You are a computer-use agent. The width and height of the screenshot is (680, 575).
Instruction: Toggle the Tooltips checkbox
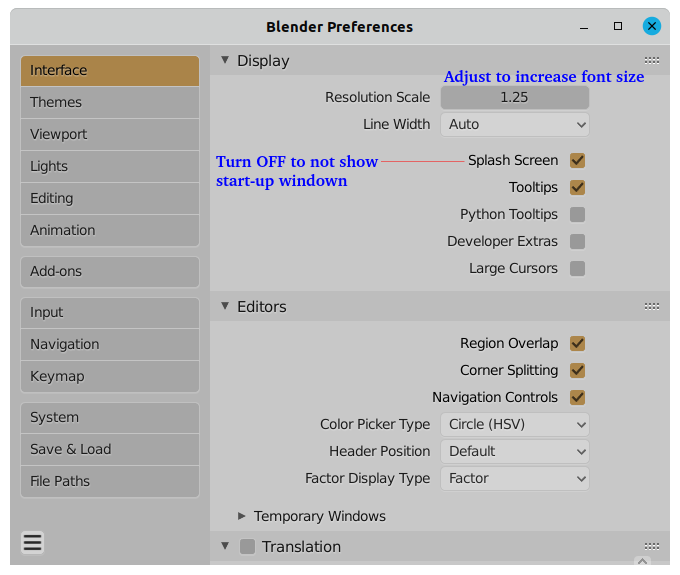point(577,187)
